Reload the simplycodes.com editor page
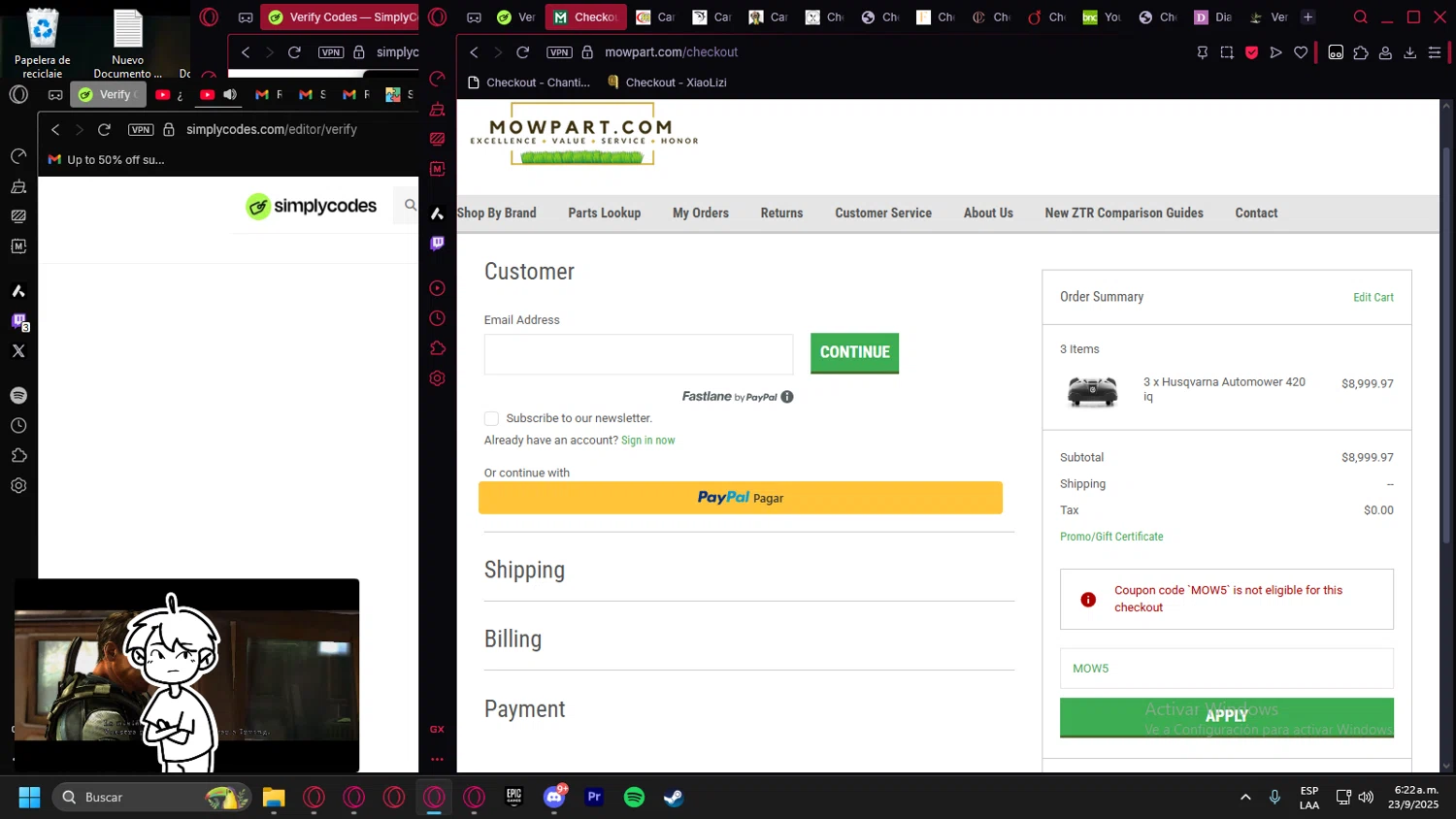Image resolution: width=1456 pixels, height=819 pixels. [104, 129]
